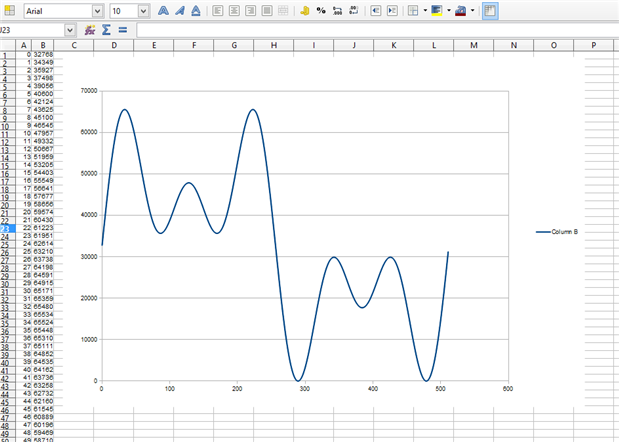
Task: Select cell B6 containing 40600
Action: 43,94
